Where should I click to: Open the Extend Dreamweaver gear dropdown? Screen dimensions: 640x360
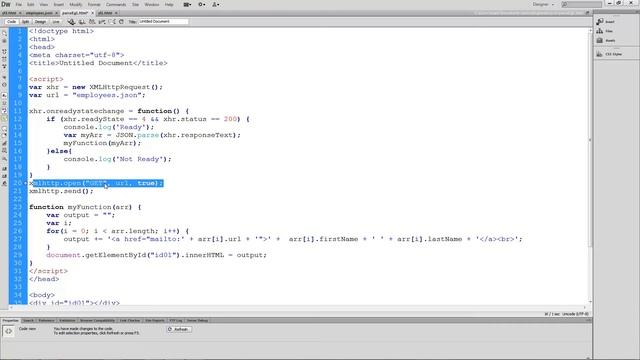[202, 4]
